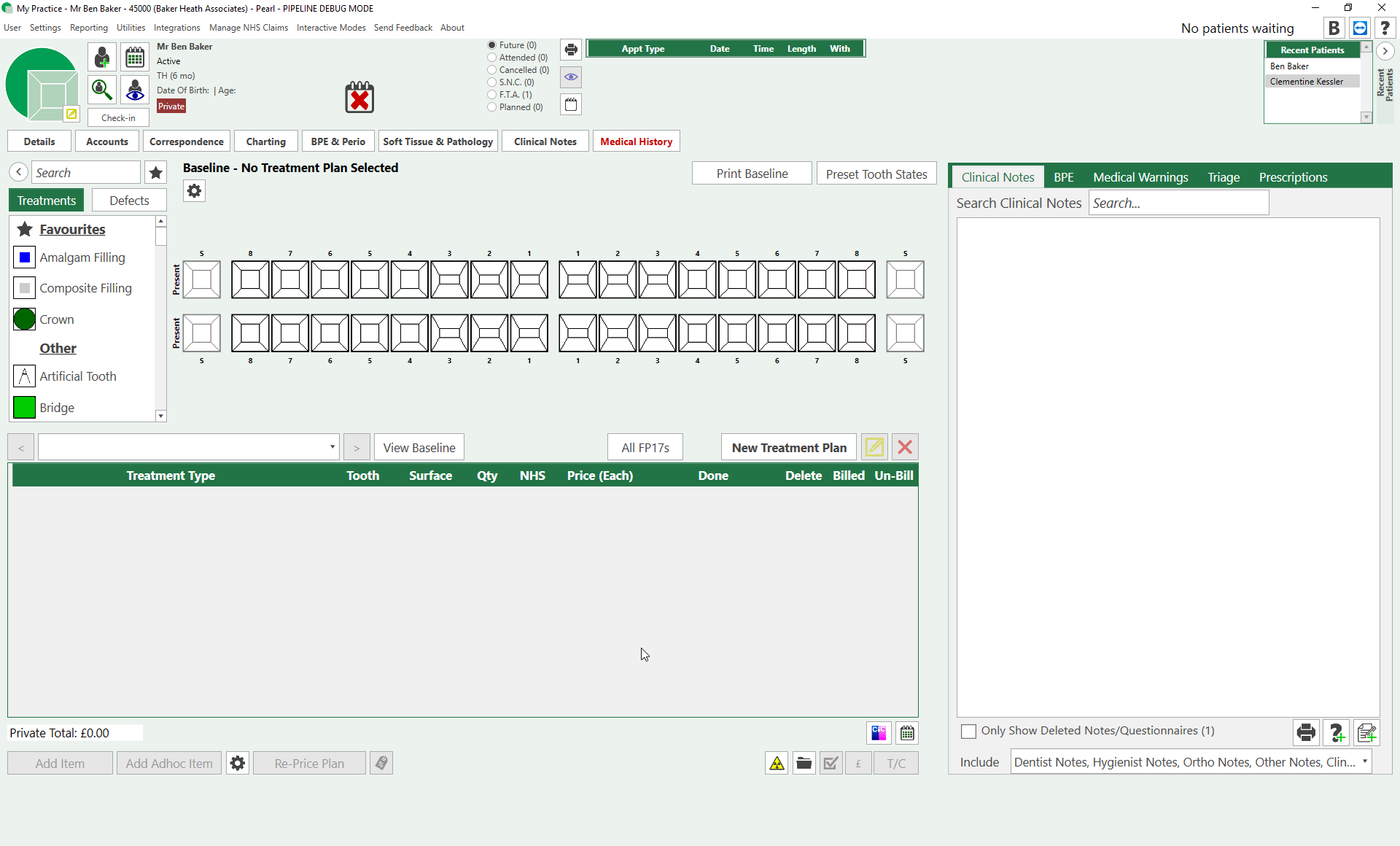
Task: Expand the Include notes dropdown
Action: coord(1364,761)
